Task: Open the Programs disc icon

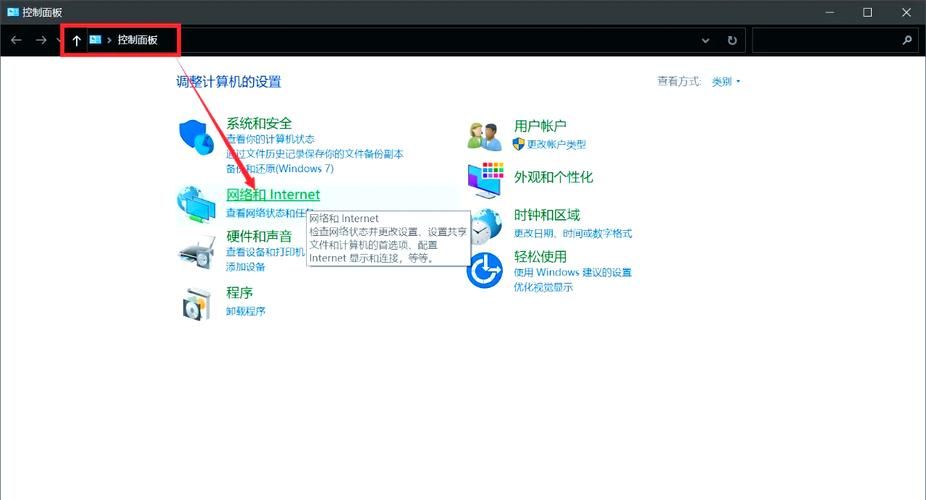Action: tap(197, 304)
